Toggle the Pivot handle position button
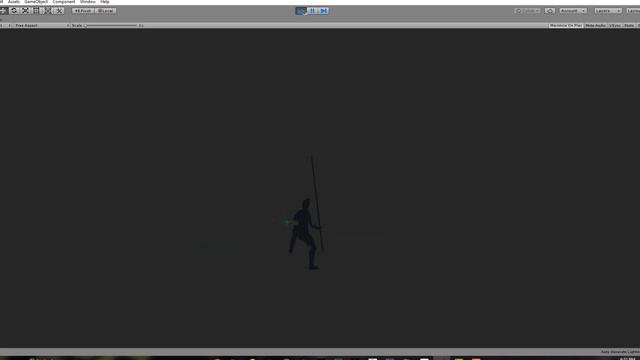This screenshot has width=640, height=360. point(83,11)
